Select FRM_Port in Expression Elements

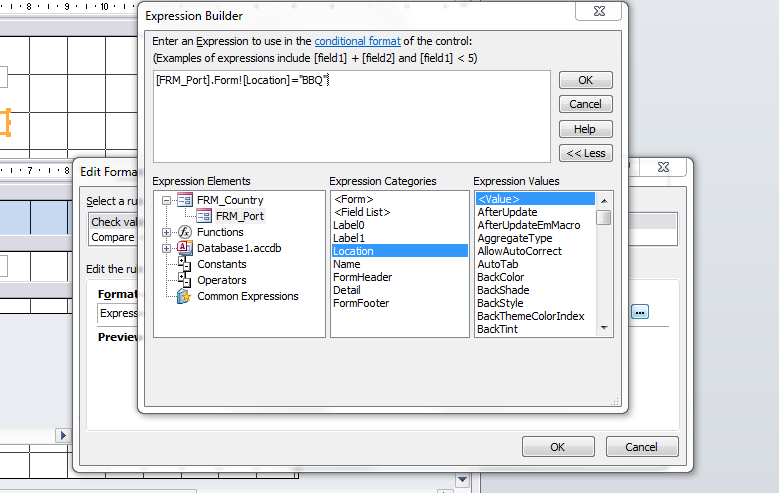(x=240, y=216)
